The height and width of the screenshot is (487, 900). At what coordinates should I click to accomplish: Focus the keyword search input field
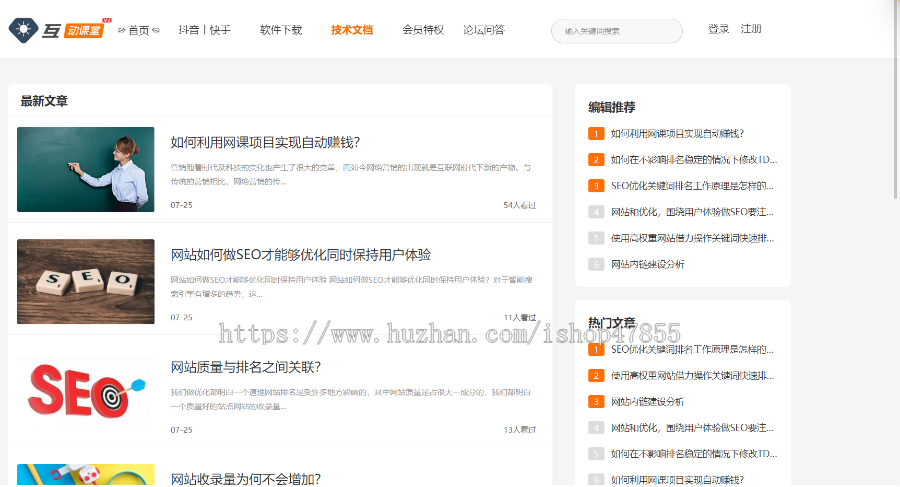pos(617,31)
